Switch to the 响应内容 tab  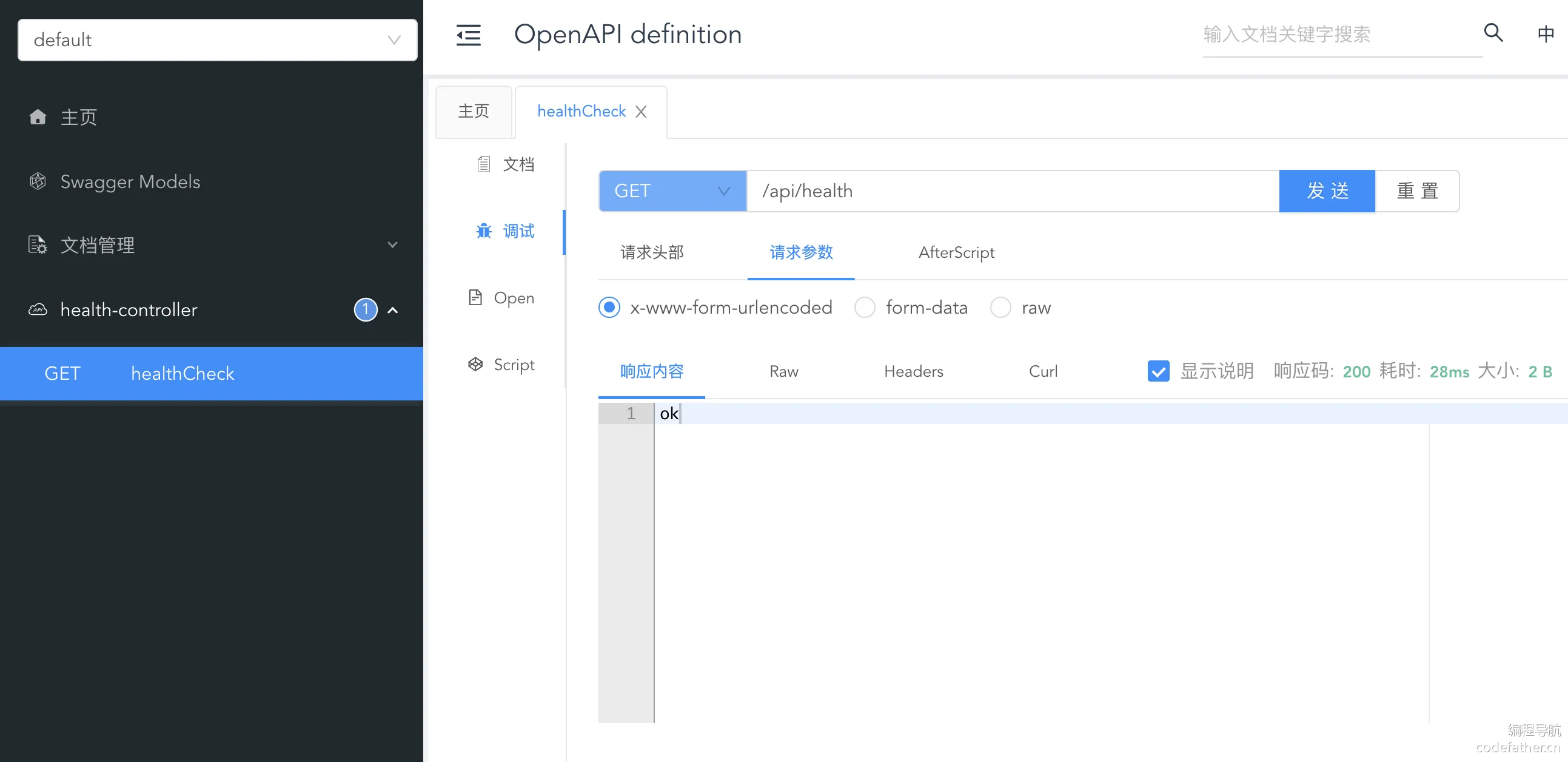click(652, 371)
